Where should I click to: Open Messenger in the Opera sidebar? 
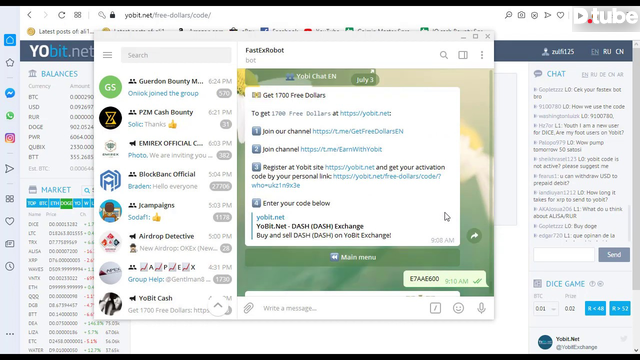click(x=10, y=93)
